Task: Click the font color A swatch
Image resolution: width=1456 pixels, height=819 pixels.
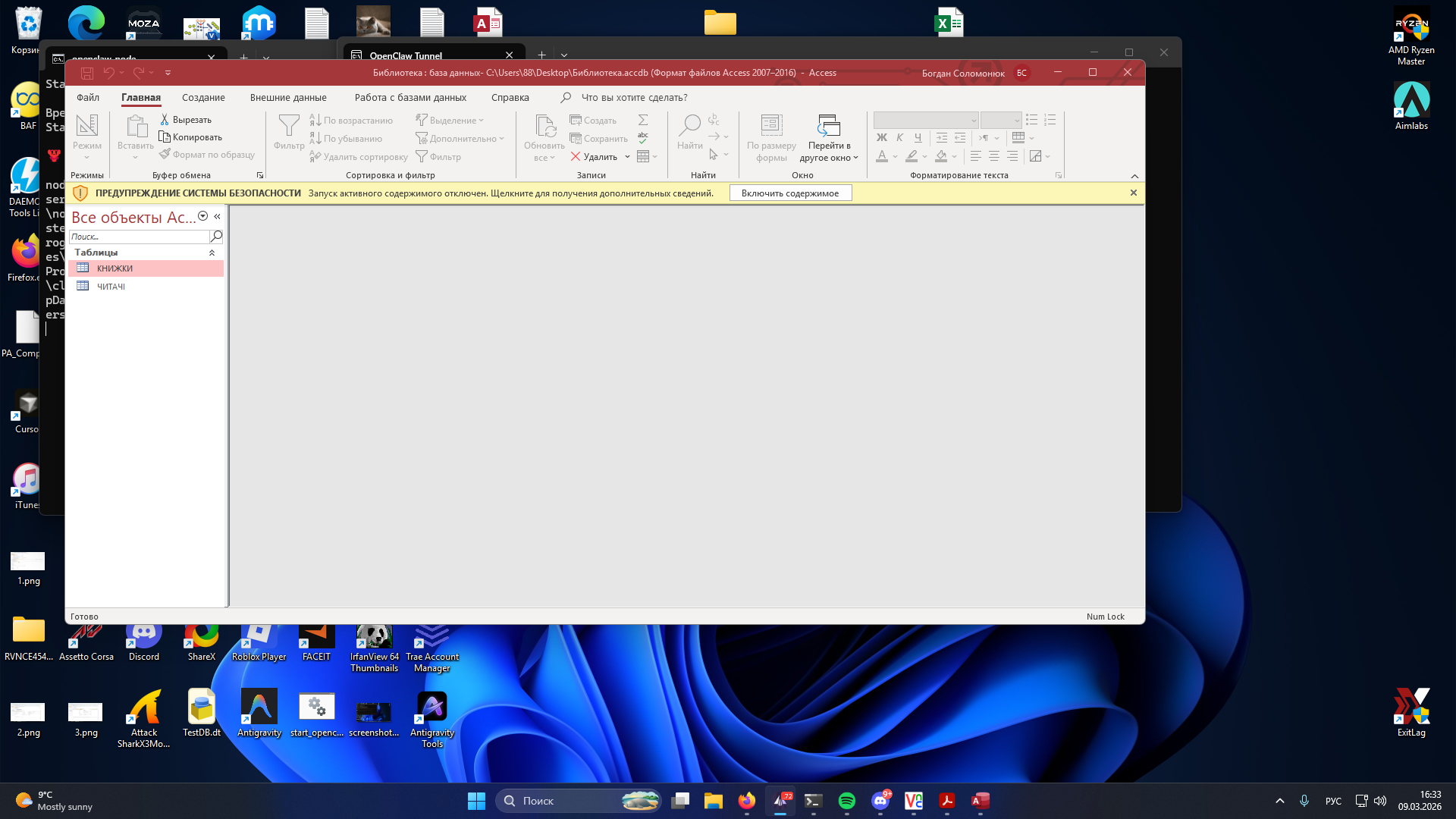Action: [881, 156]
